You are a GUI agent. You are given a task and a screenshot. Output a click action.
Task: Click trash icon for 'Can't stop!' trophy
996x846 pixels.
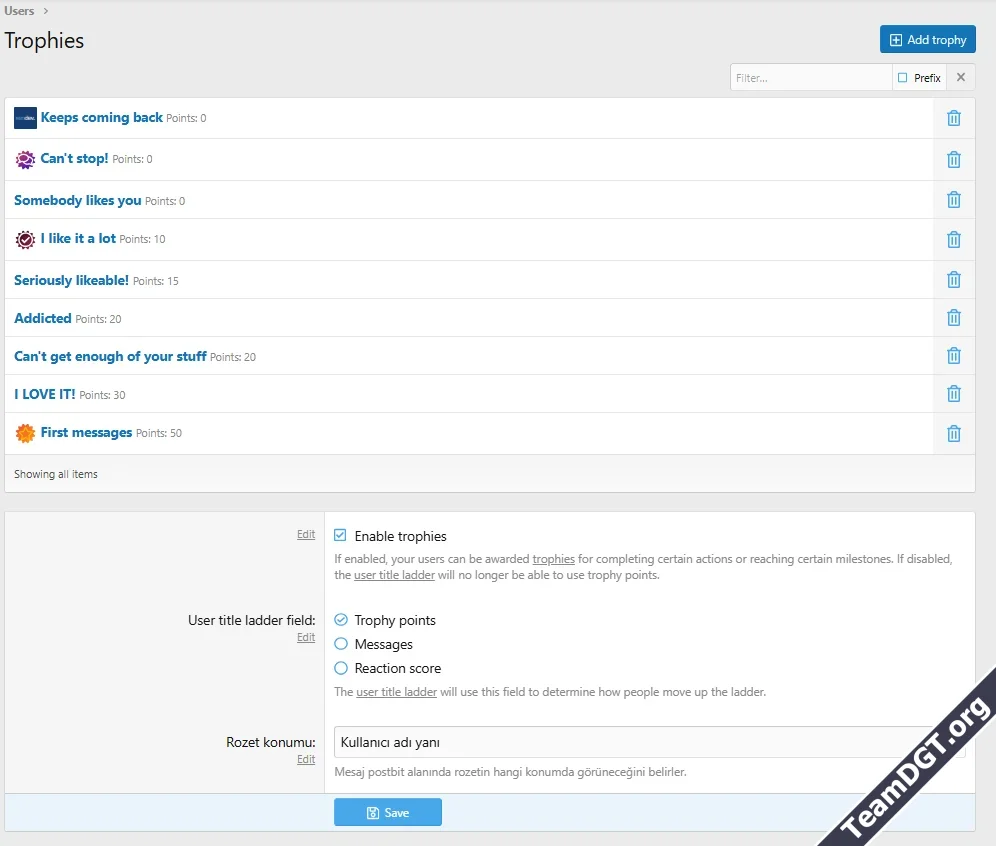click(x=953, y=160)
